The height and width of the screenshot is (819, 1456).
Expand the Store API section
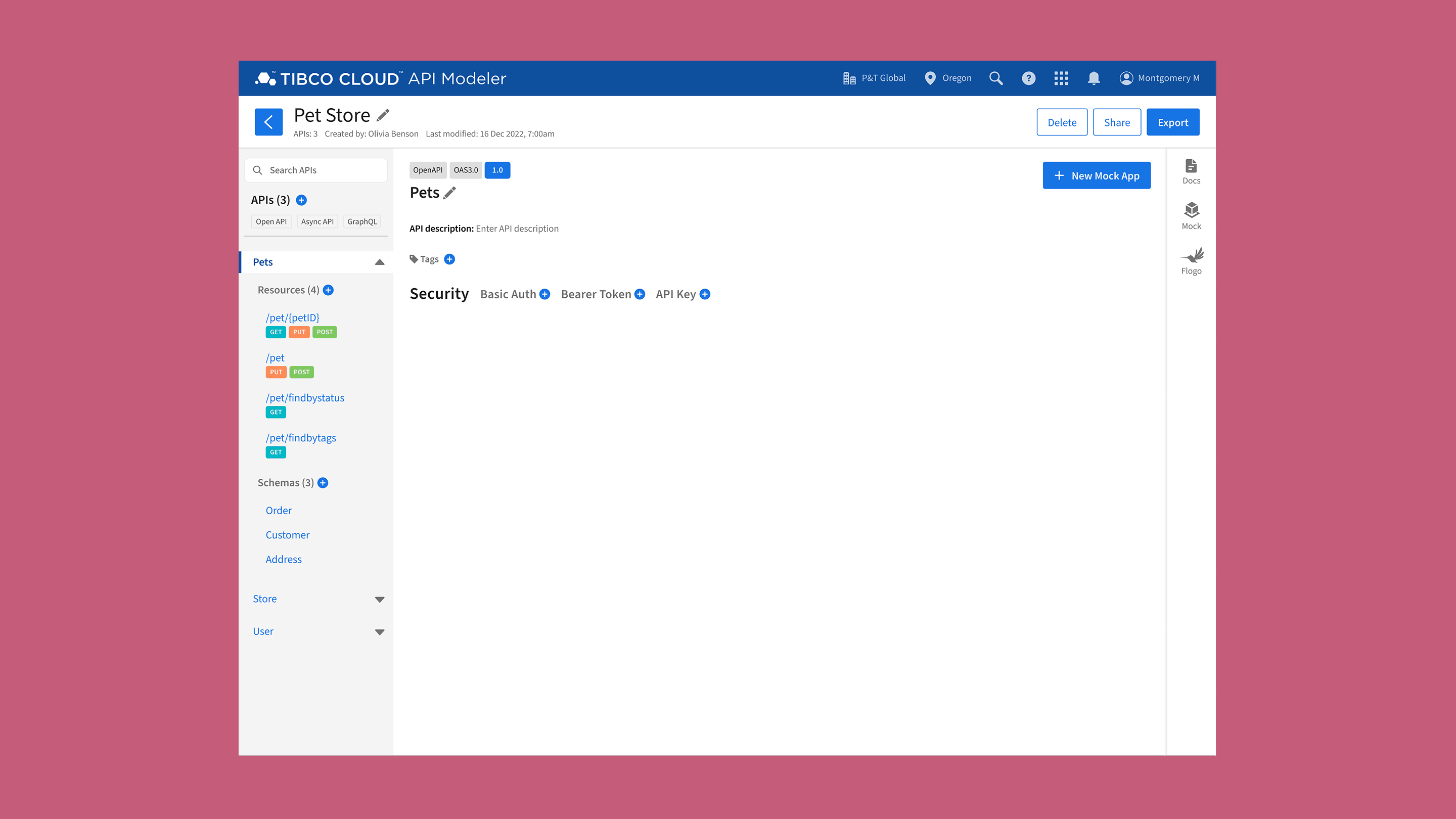pyautogui.click(x=379, y=599)
